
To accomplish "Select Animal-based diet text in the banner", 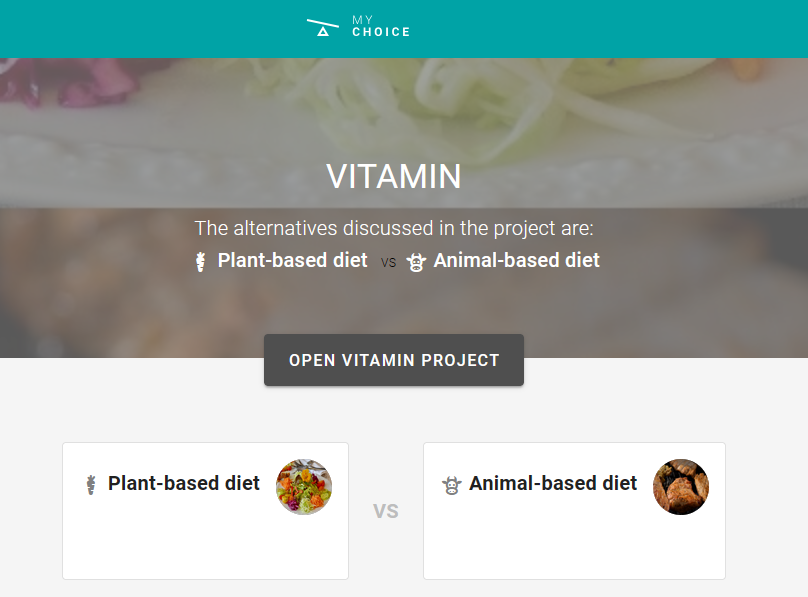I will coord(516,261).
